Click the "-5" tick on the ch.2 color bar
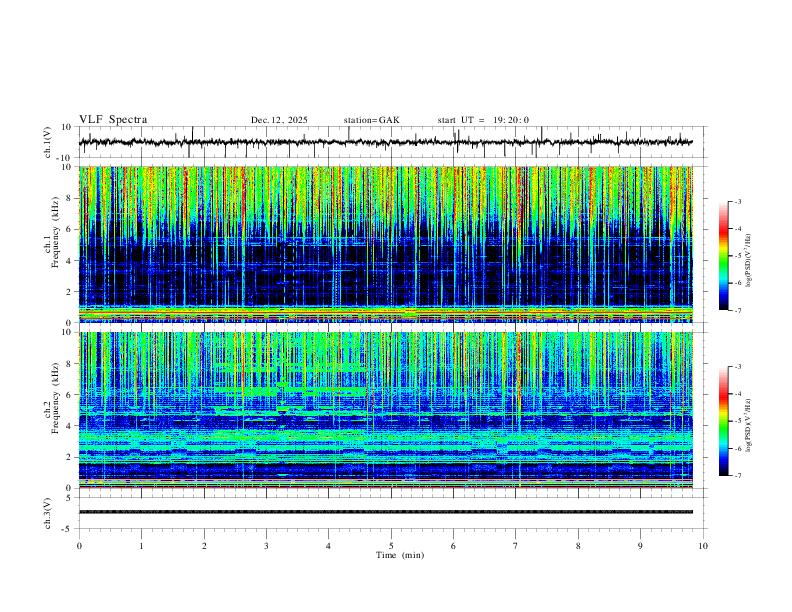Image resolution: width=792 pixels, height=612 pixels. (737, 421)
